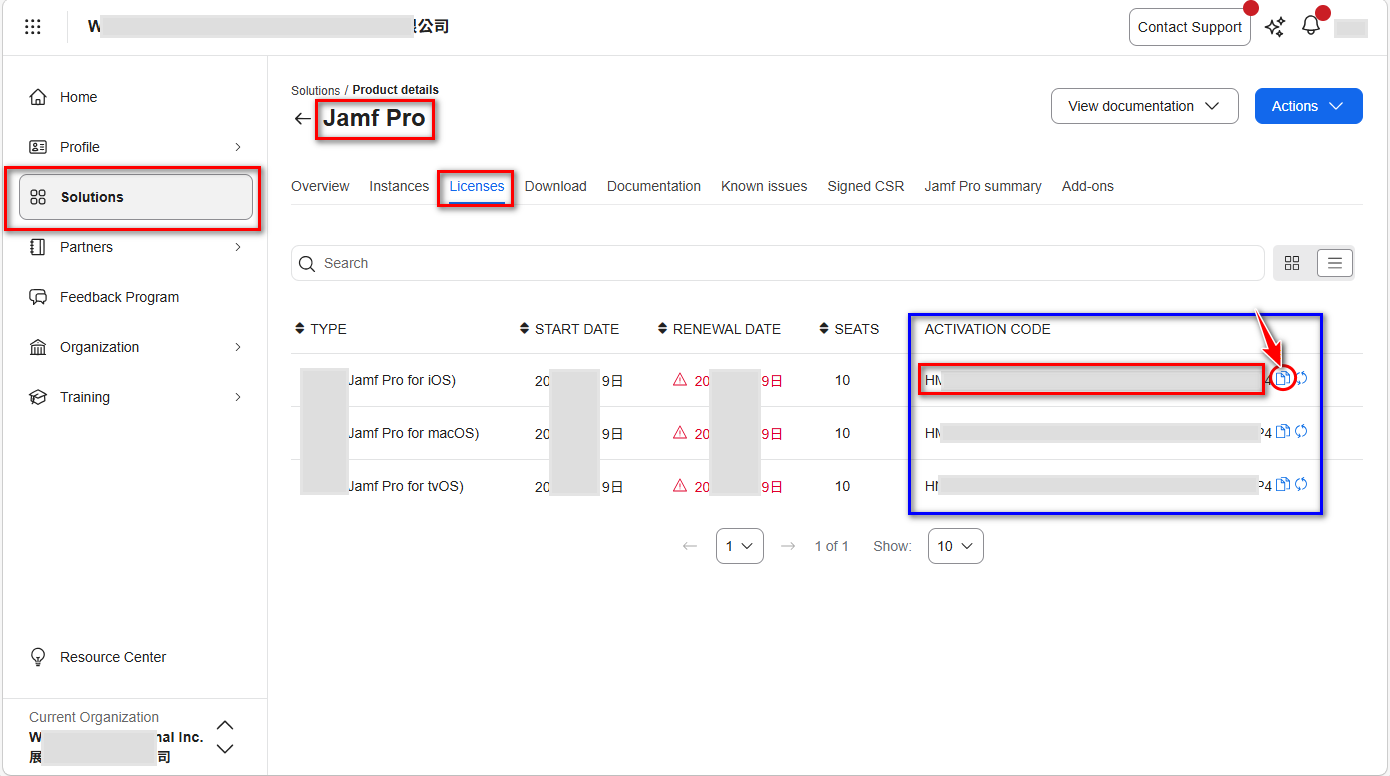Switch to list view layout
The image size is (1390, 776).
tap(1335, 263)
